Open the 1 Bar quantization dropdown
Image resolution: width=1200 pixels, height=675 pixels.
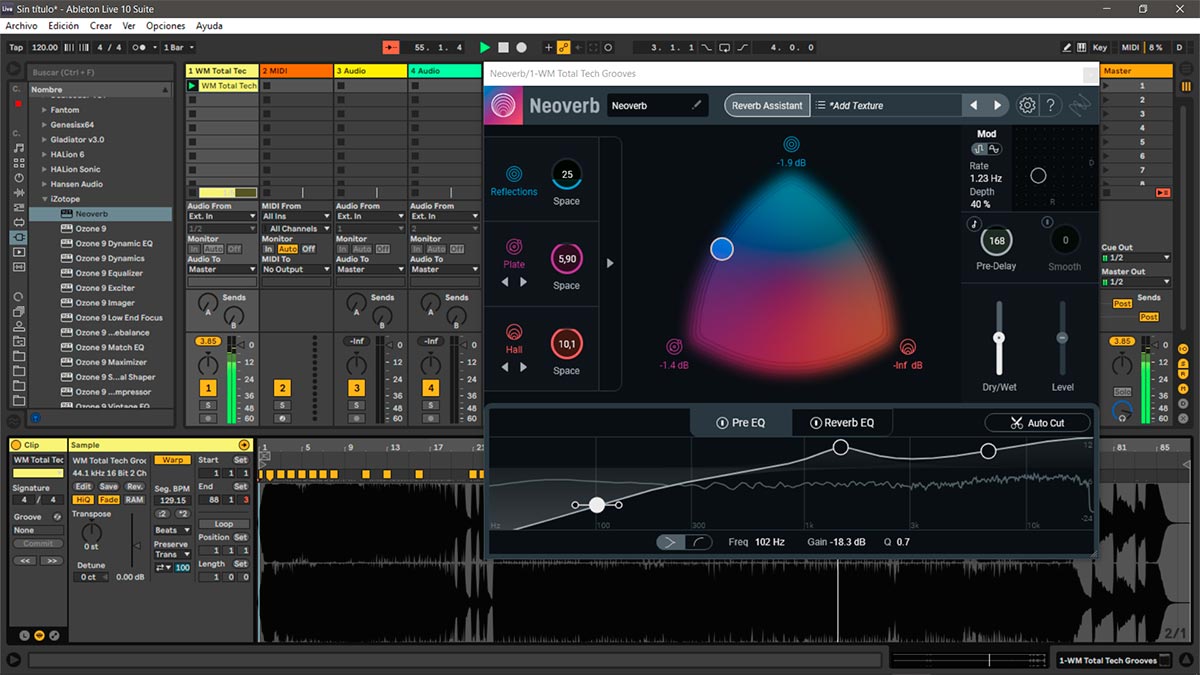click(x=177, y=47)
